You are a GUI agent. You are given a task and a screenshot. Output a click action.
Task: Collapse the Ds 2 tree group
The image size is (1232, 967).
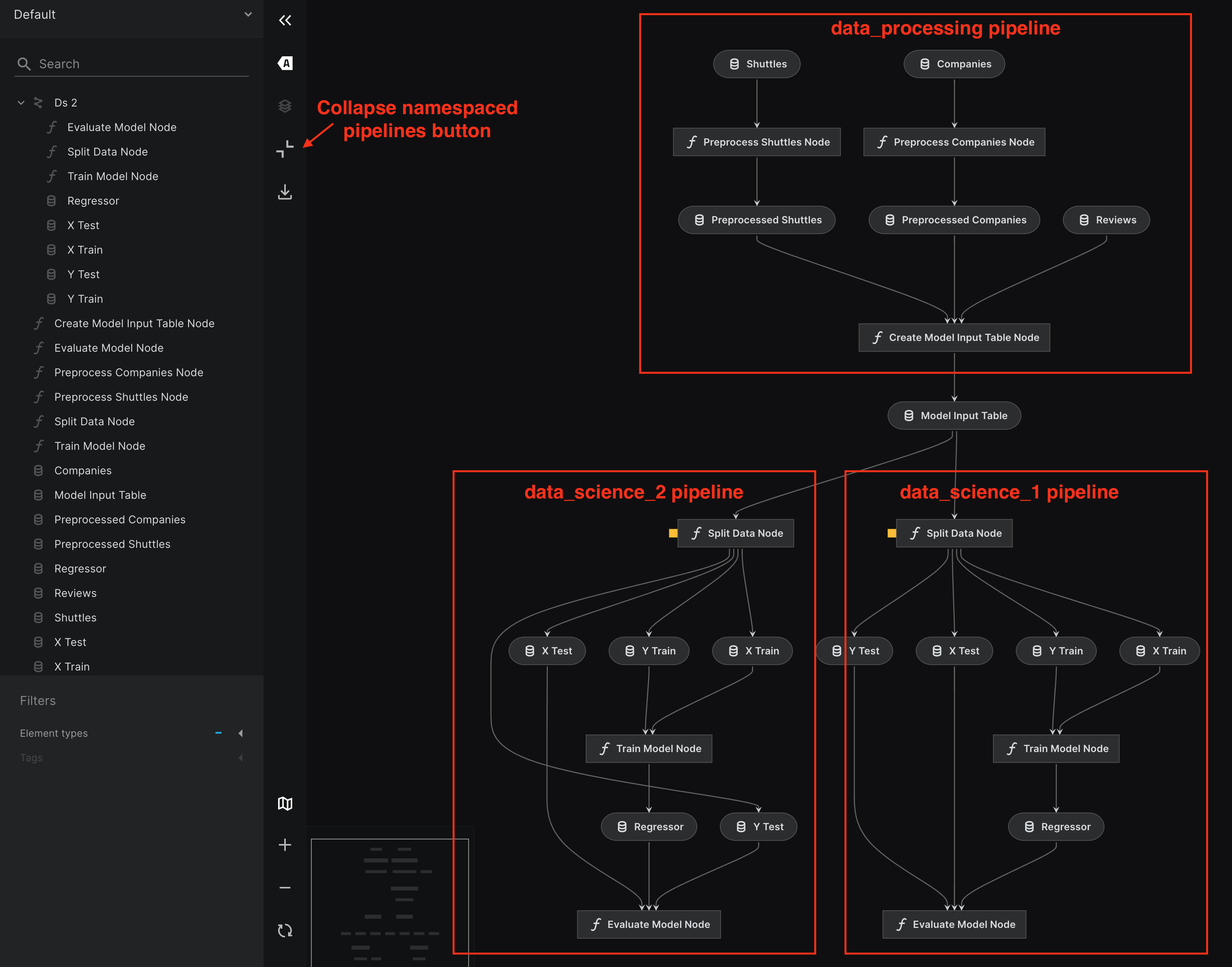[x=21, y=103]
